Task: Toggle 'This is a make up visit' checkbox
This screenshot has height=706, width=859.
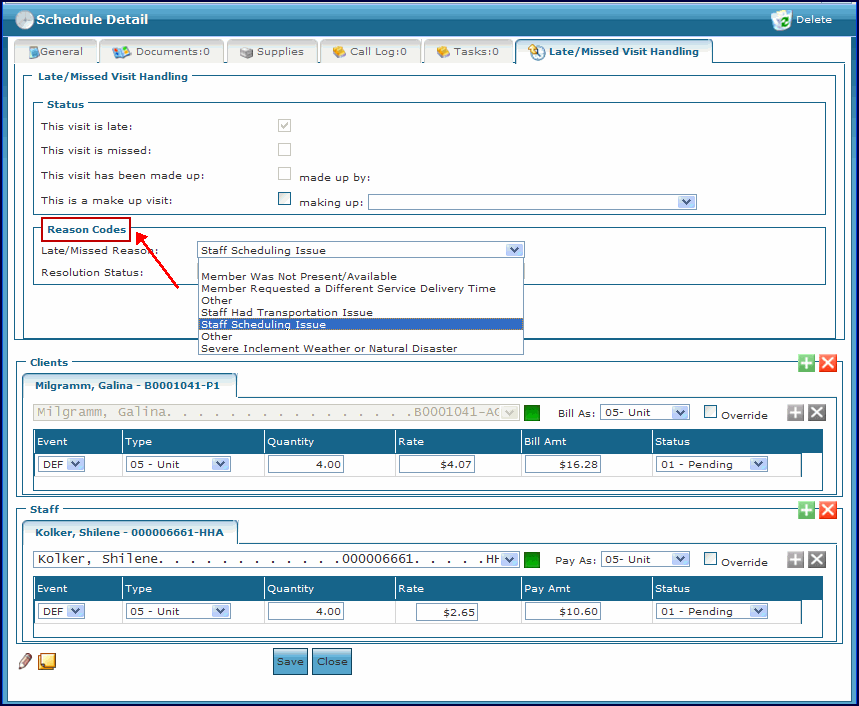Action: (x=285, y=199)
